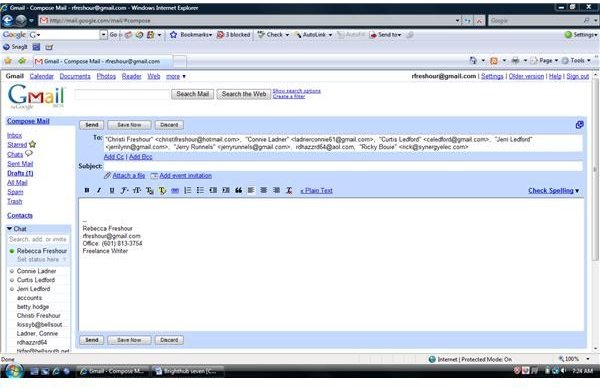Decrease indent of the paragraph

tap(213, 190)
